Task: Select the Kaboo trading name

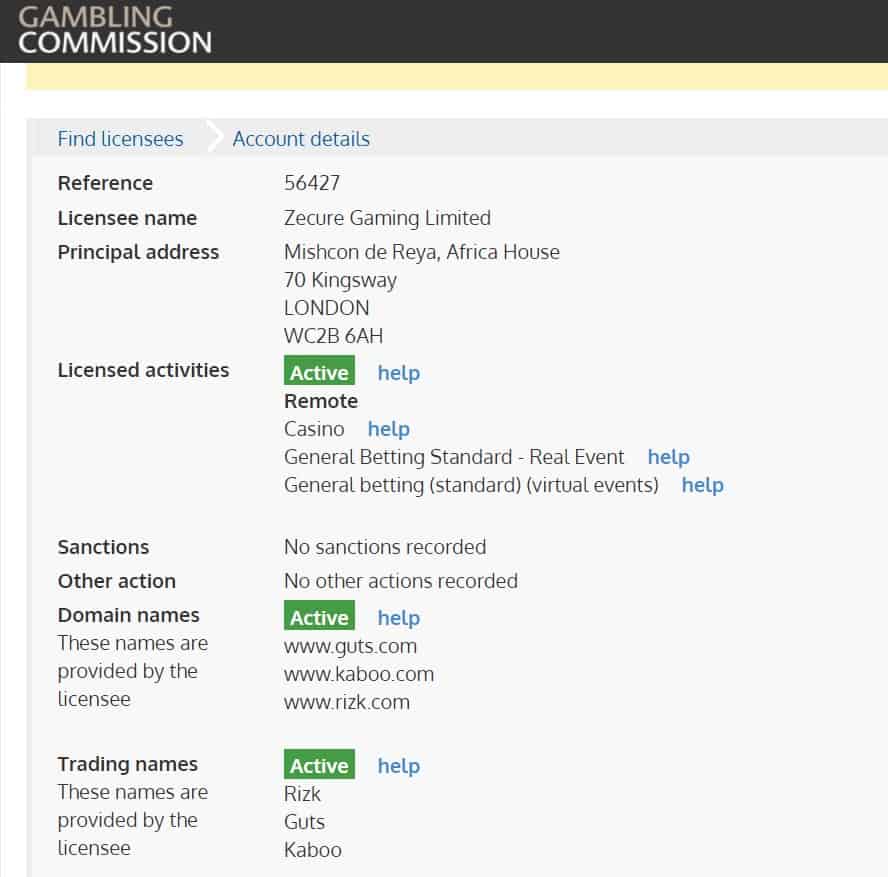Action: coord(313,850)
